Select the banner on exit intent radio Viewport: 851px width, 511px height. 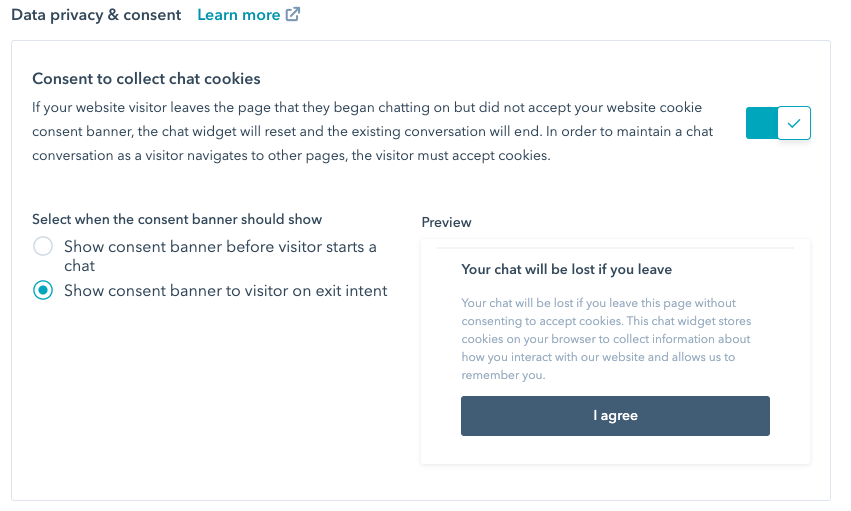[x=43, y=291]
